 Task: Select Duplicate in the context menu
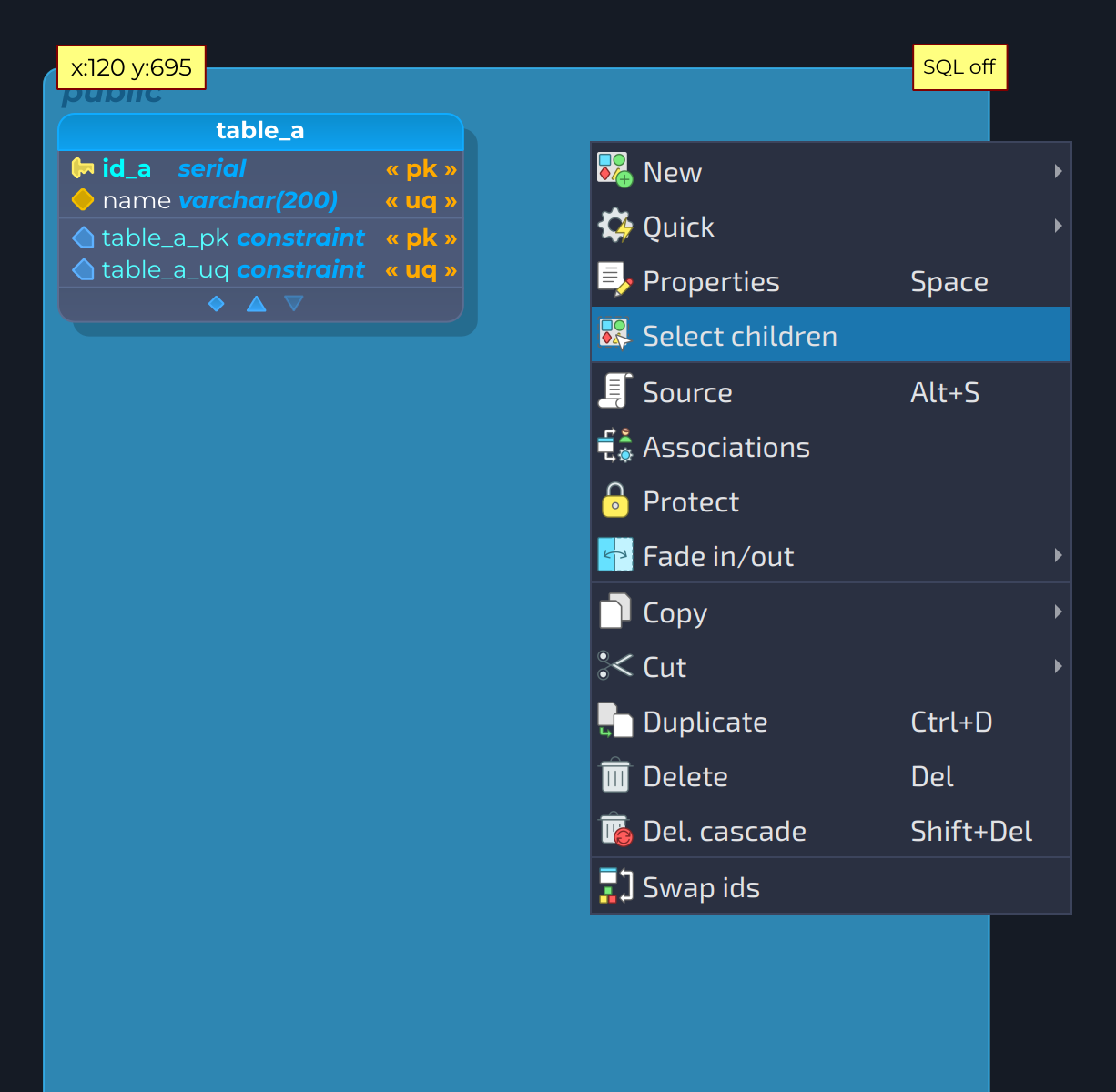click(x=831, y=721)
